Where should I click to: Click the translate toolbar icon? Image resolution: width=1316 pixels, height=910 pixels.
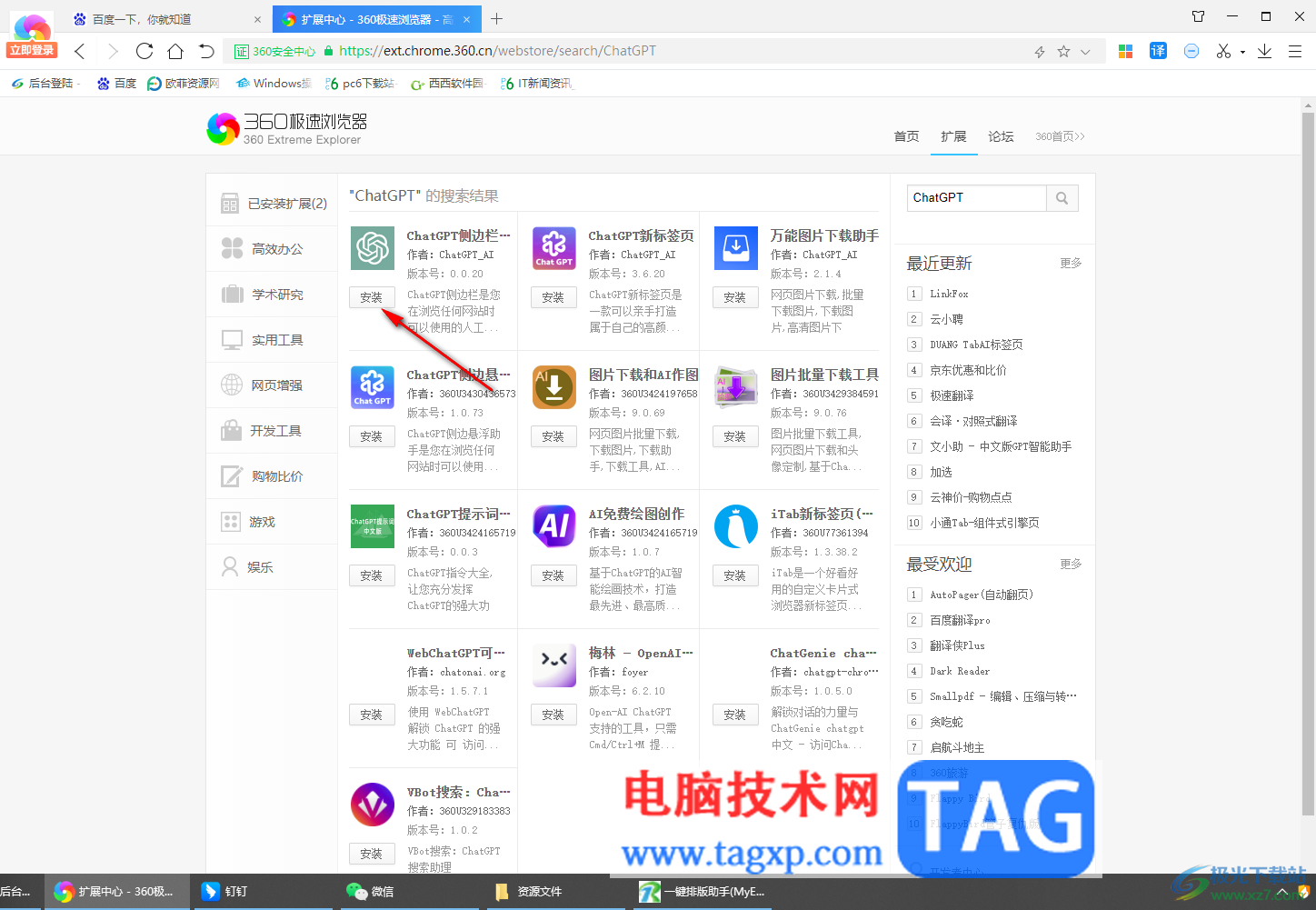pos(1158,51)
